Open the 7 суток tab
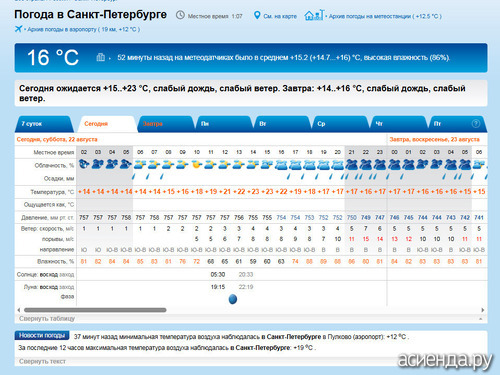Viewport: 500px width, 375px height. point(43,124)
